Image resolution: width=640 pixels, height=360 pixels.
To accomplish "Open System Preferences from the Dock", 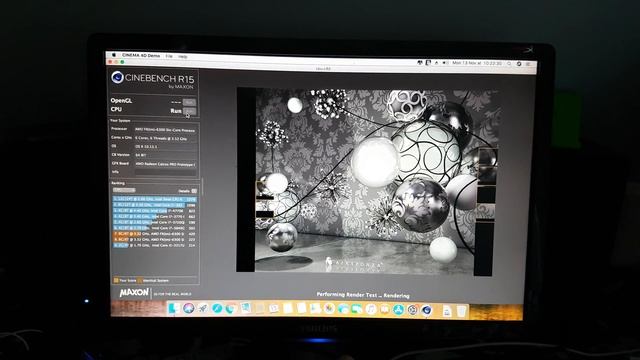I will (x=412, y=310).
